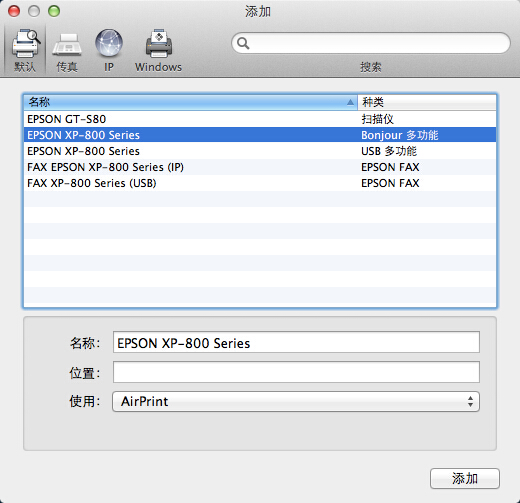The height and width of the screenshot is (503, 520).
Task: Click the green zoom window button
Action: coord(54,11)
